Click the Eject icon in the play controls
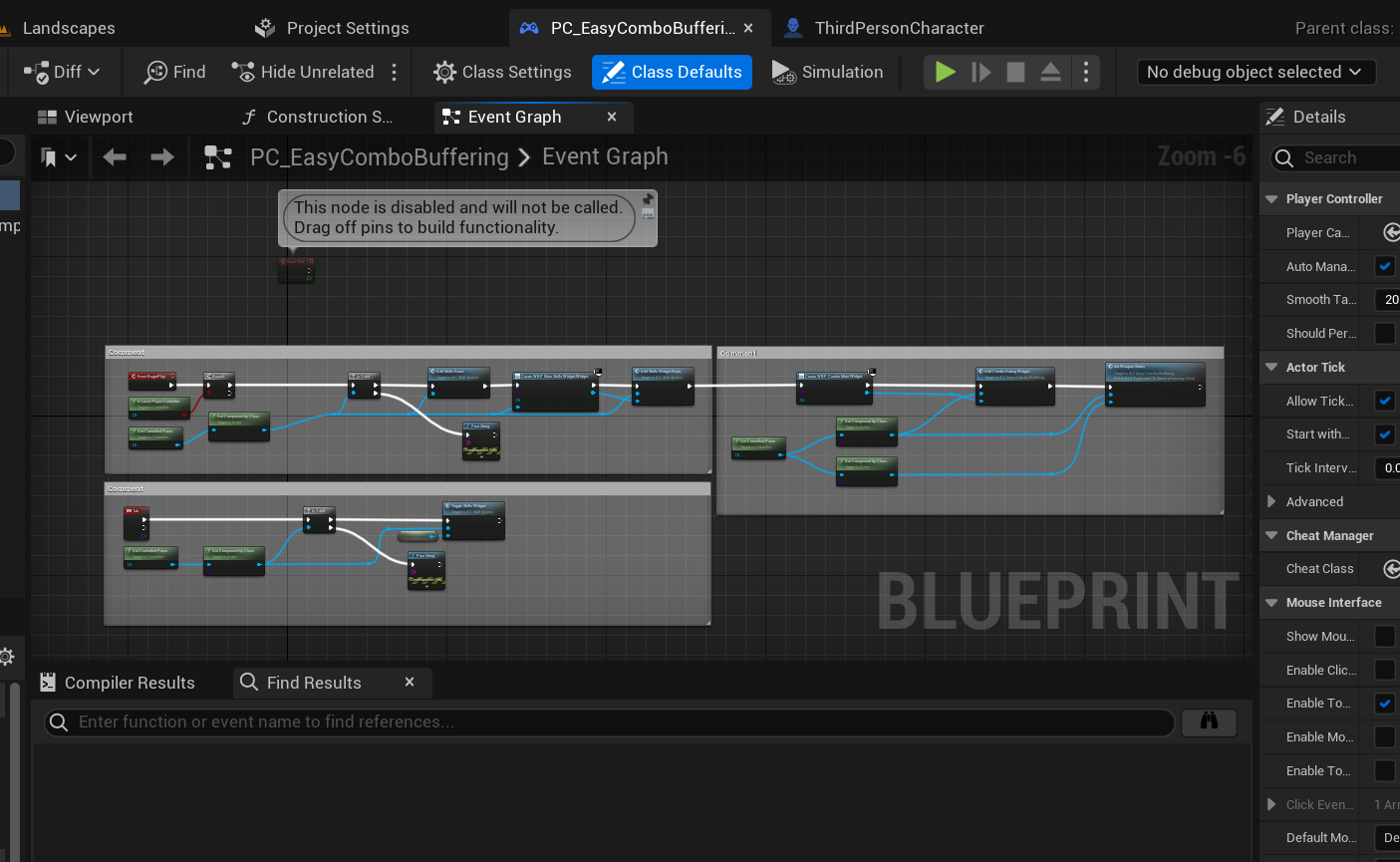 tap(1050, 71)
